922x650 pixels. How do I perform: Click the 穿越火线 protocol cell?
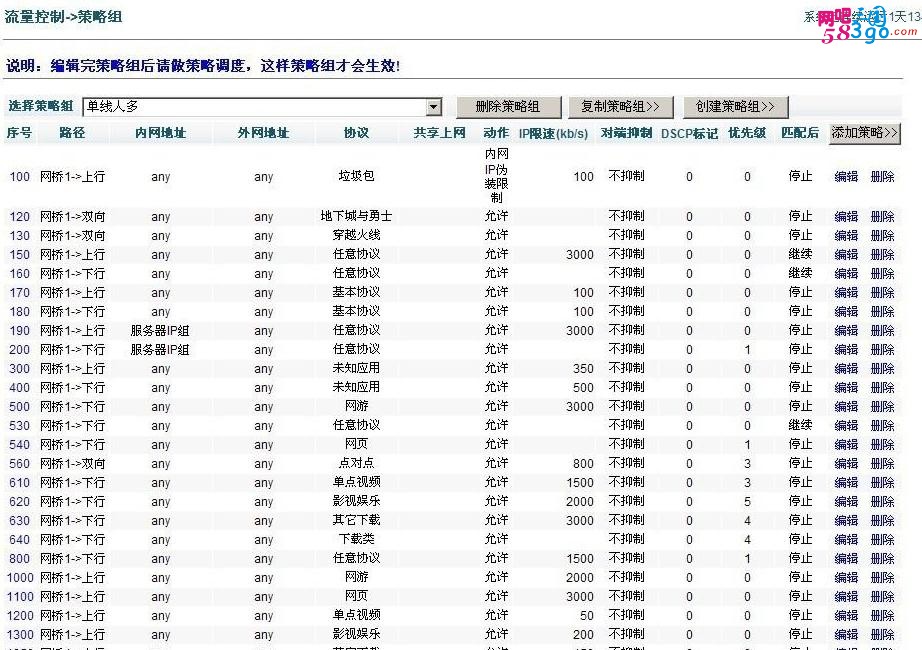356,235
